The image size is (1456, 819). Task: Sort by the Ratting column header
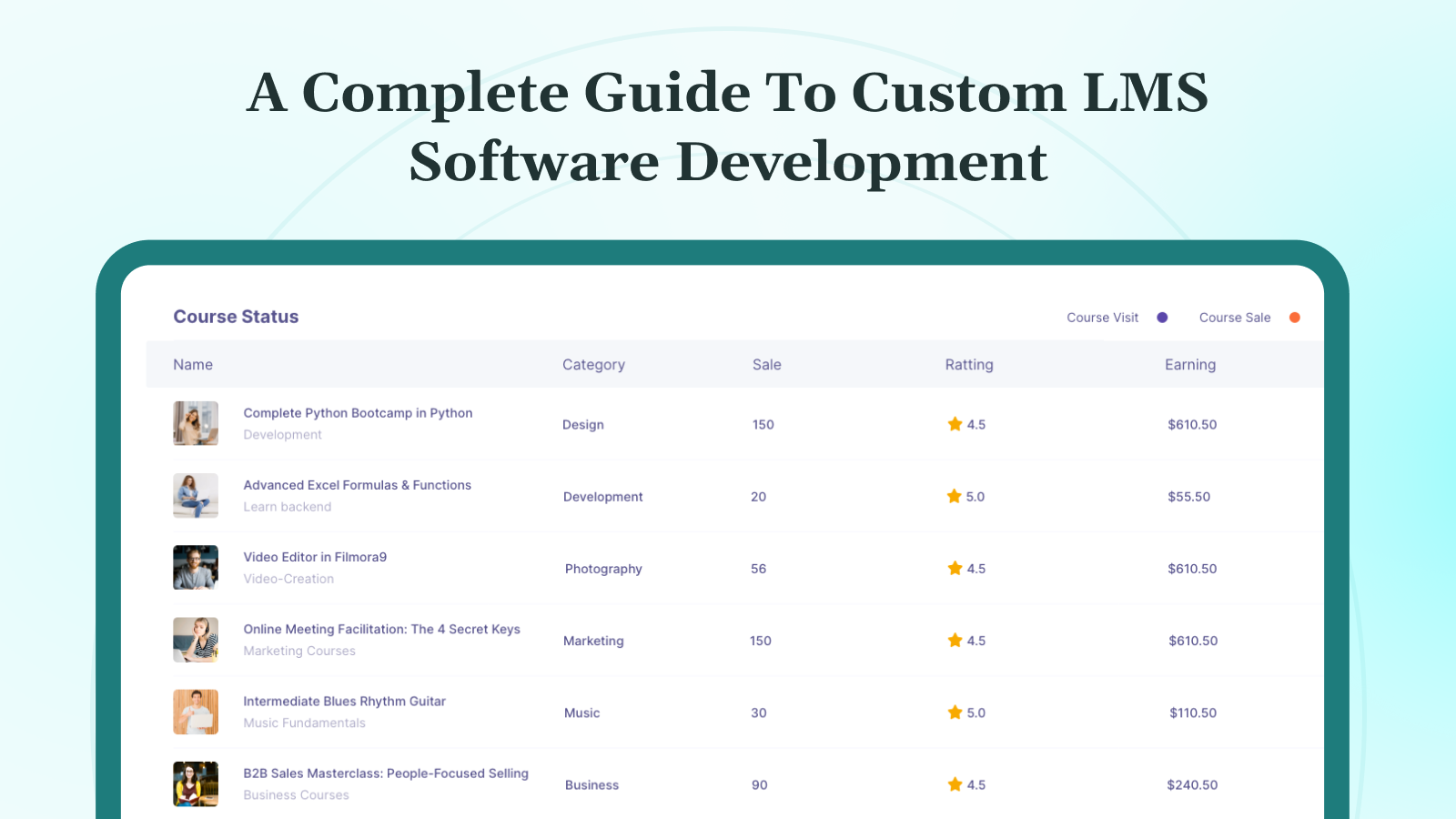969,365
